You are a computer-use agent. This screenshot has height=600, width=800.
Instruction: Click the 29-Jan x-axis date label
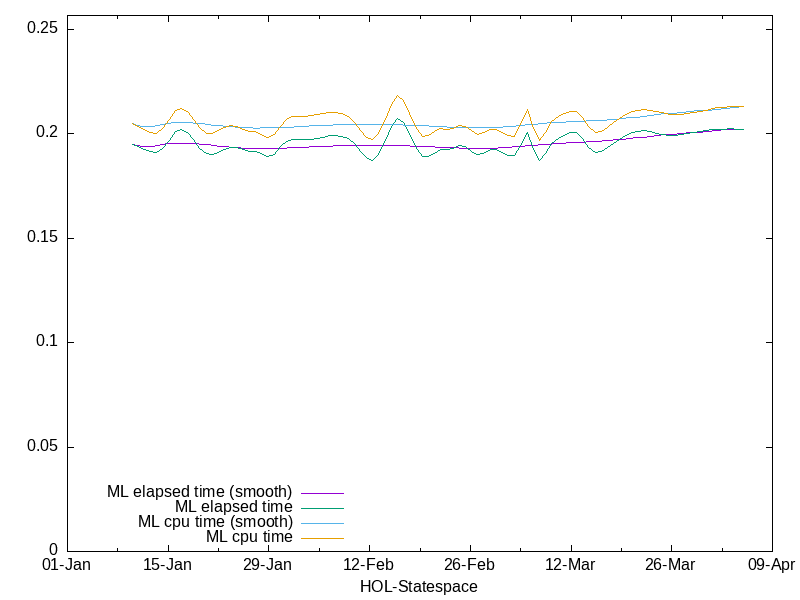click(268, 565)
